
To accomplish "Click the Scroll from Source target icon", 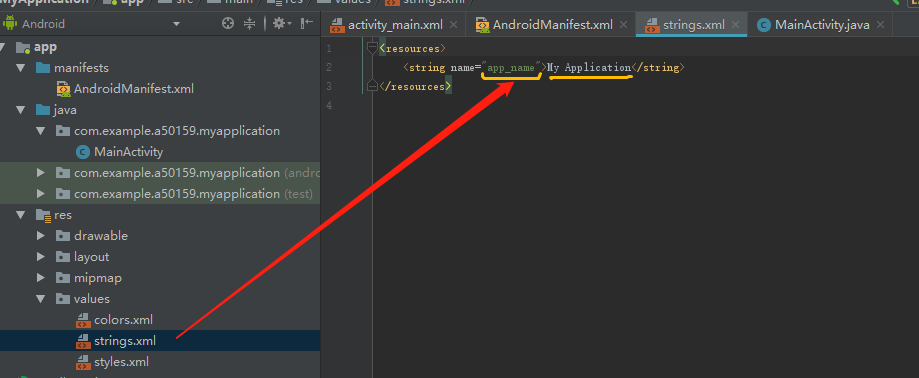I will [228, 23].
